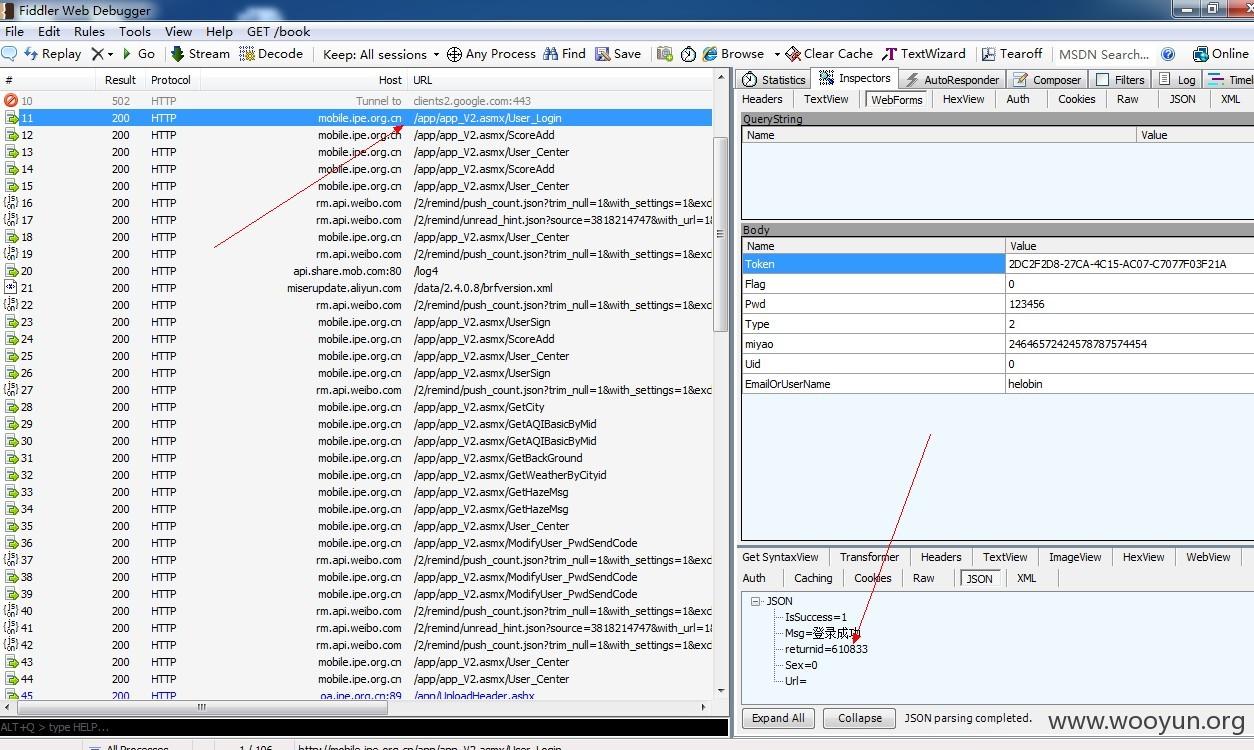
Task: Select request HexView inspector tab
Action: click(x=964, y=99)
